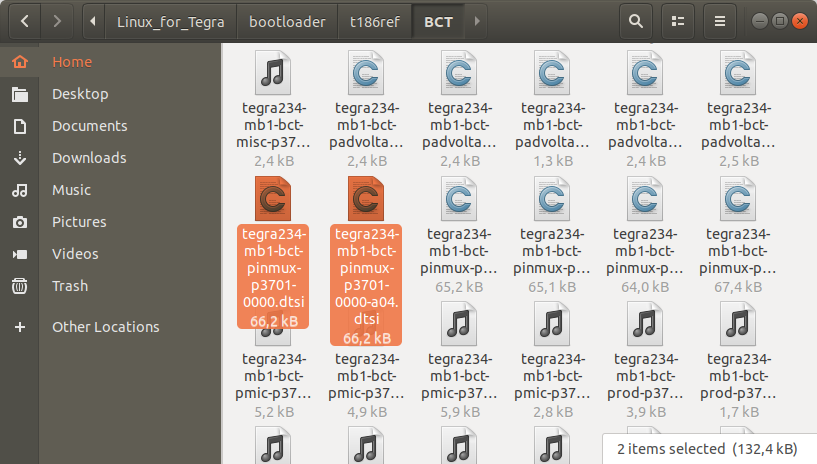817x464 pixels.
Task: Select the padvolta file sized 1,3 kB
Action: point(552,73)
